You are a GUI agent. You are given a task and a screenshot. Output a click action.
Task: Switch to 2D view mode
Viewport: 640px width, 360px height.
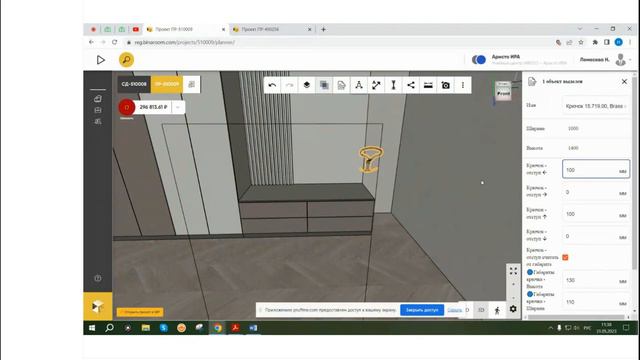(467, 310)
